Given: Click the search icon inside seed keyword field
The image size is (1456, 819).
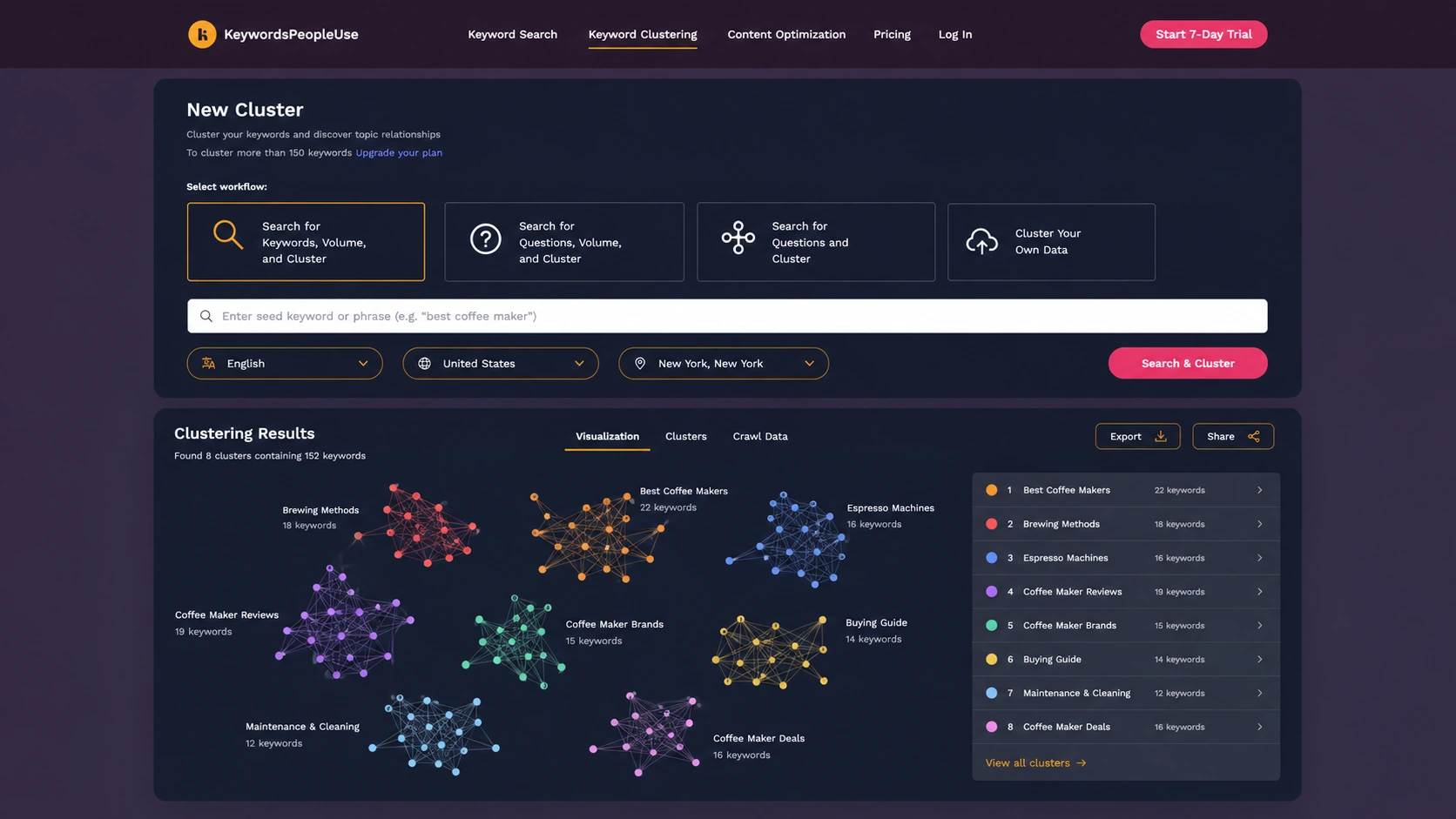Looking at the screenshot, I should tap(206, 316).
